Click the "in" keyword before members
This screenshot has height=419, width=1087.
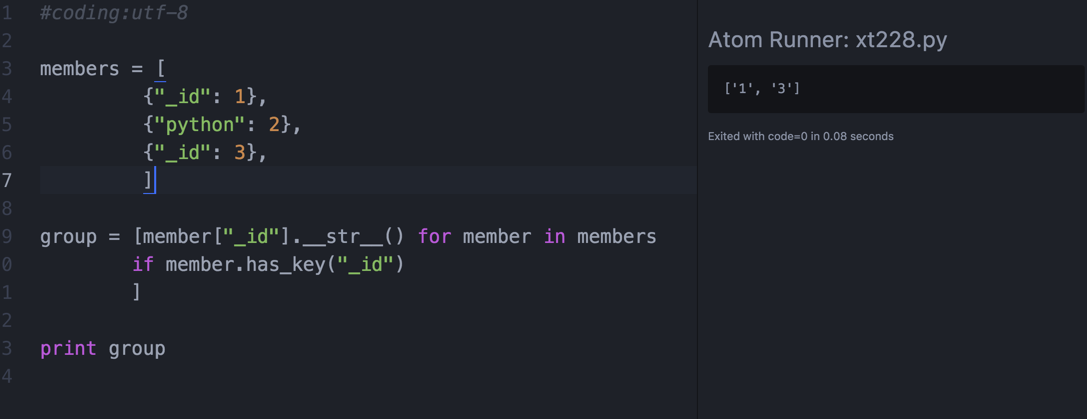pyautogui.click(x=555, y=237)
